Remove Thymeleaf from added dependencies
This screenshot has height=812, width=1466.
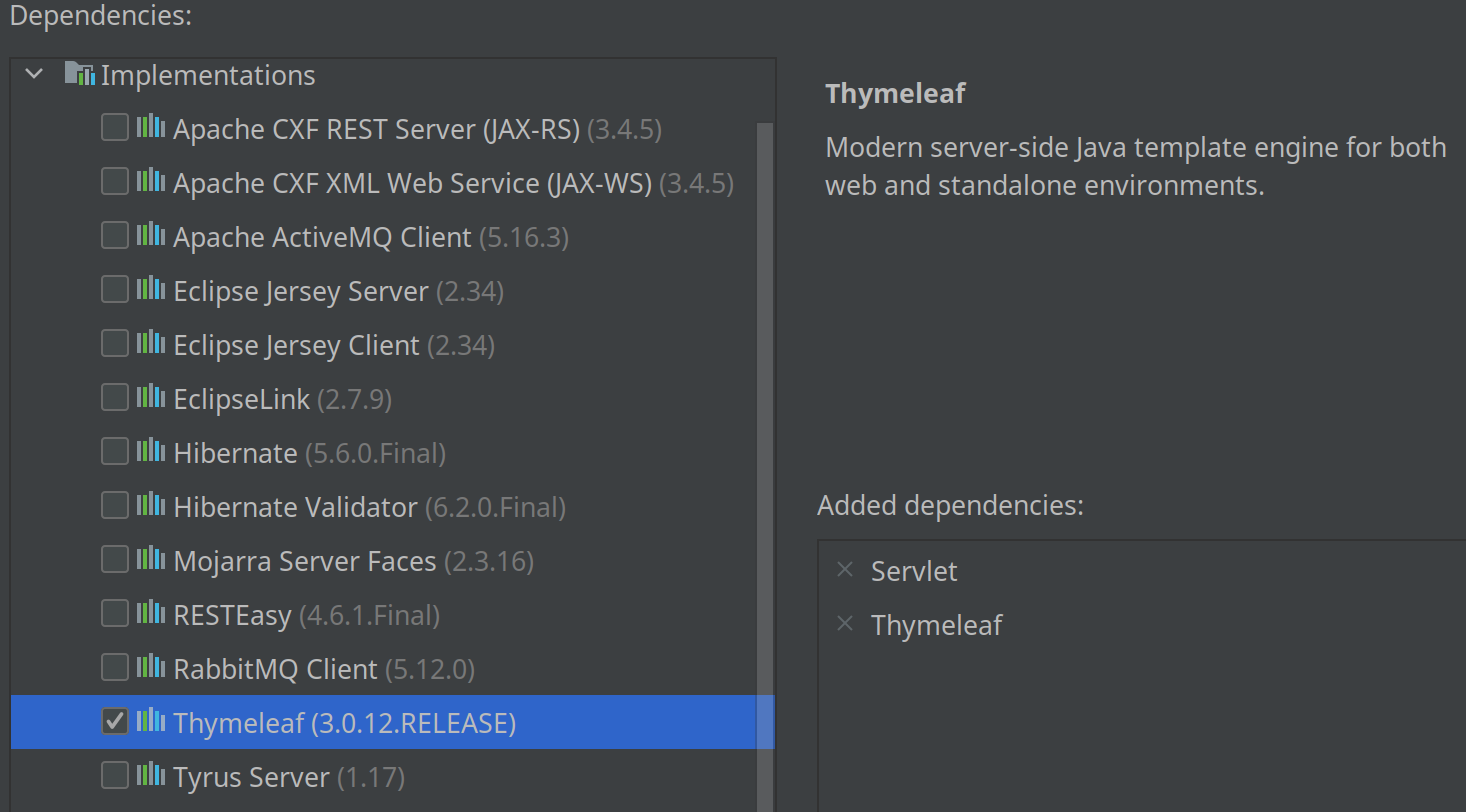(845, 624)
